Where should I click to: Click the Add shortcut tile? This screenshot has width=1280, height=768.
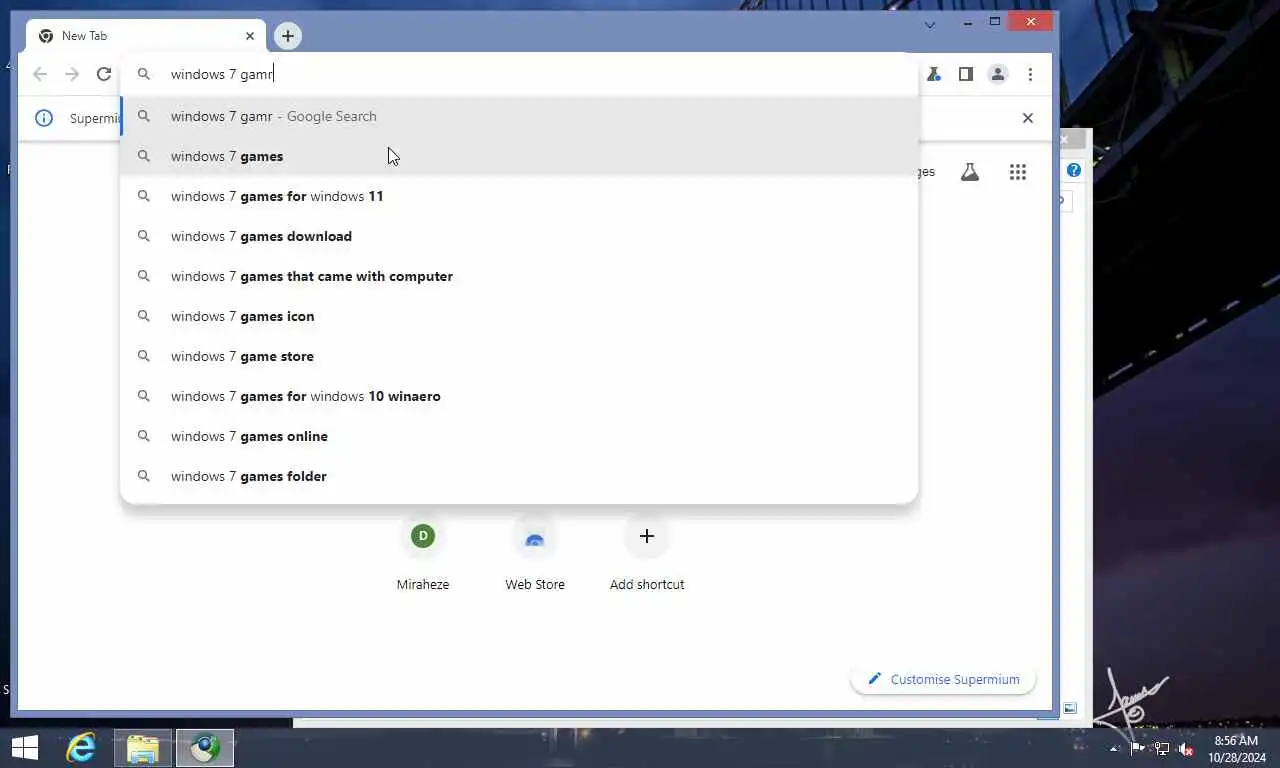click(x=647, y=553)
